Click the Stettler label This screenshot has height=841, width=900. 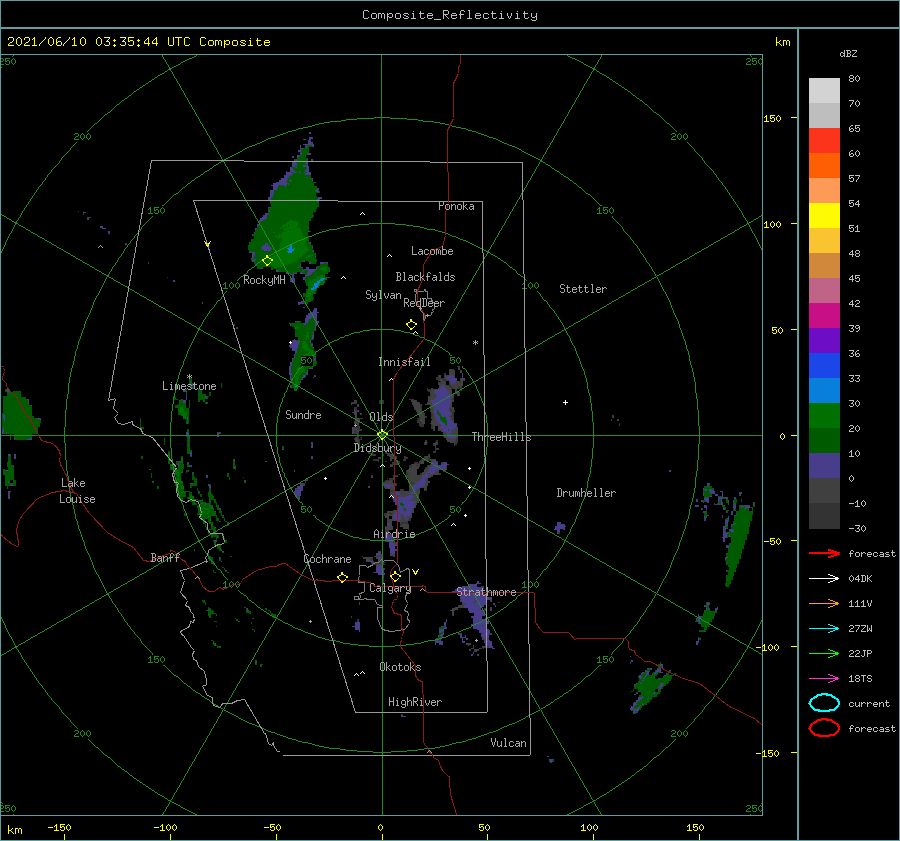tap(583, 289)
